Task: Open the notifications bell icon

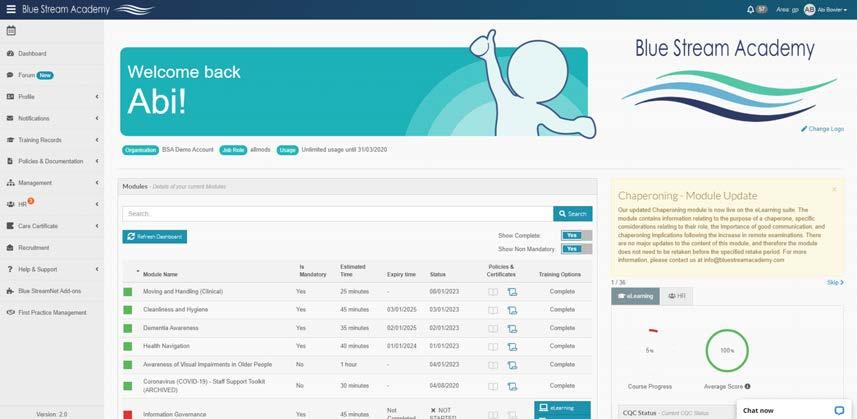Action: (x=751, y=9)
